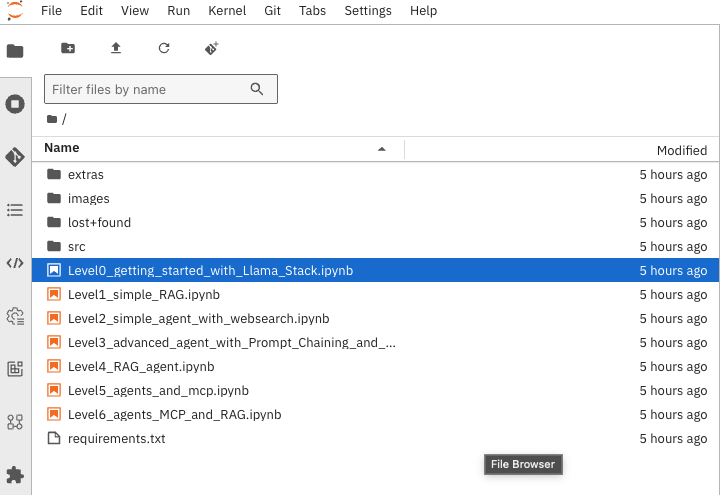Click the lost+found folder name
This screenshot has width=720, height=495.
point(99,222)
